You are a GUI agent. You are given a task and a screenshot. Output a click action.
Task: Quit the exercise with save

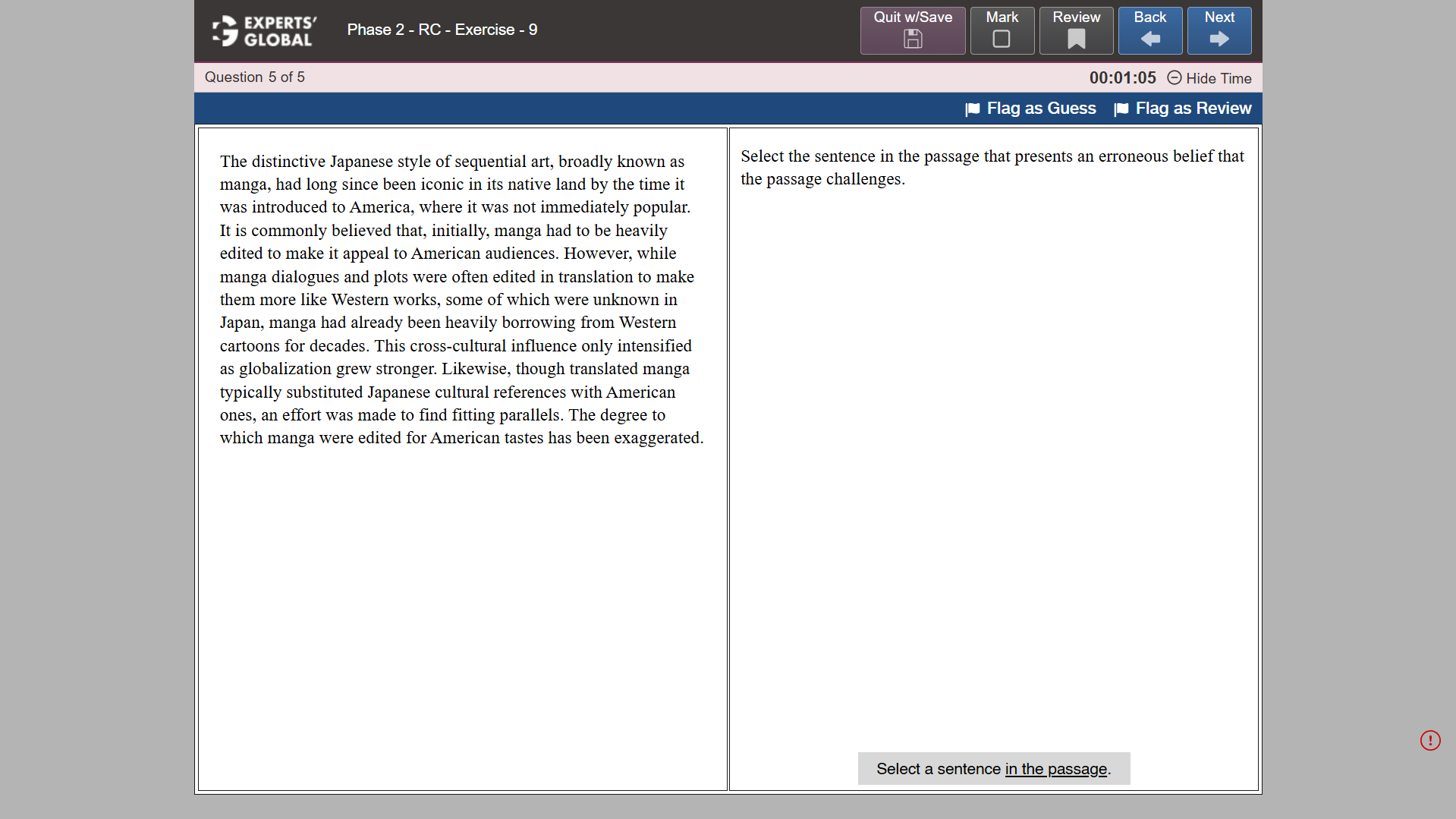[912, 30]
